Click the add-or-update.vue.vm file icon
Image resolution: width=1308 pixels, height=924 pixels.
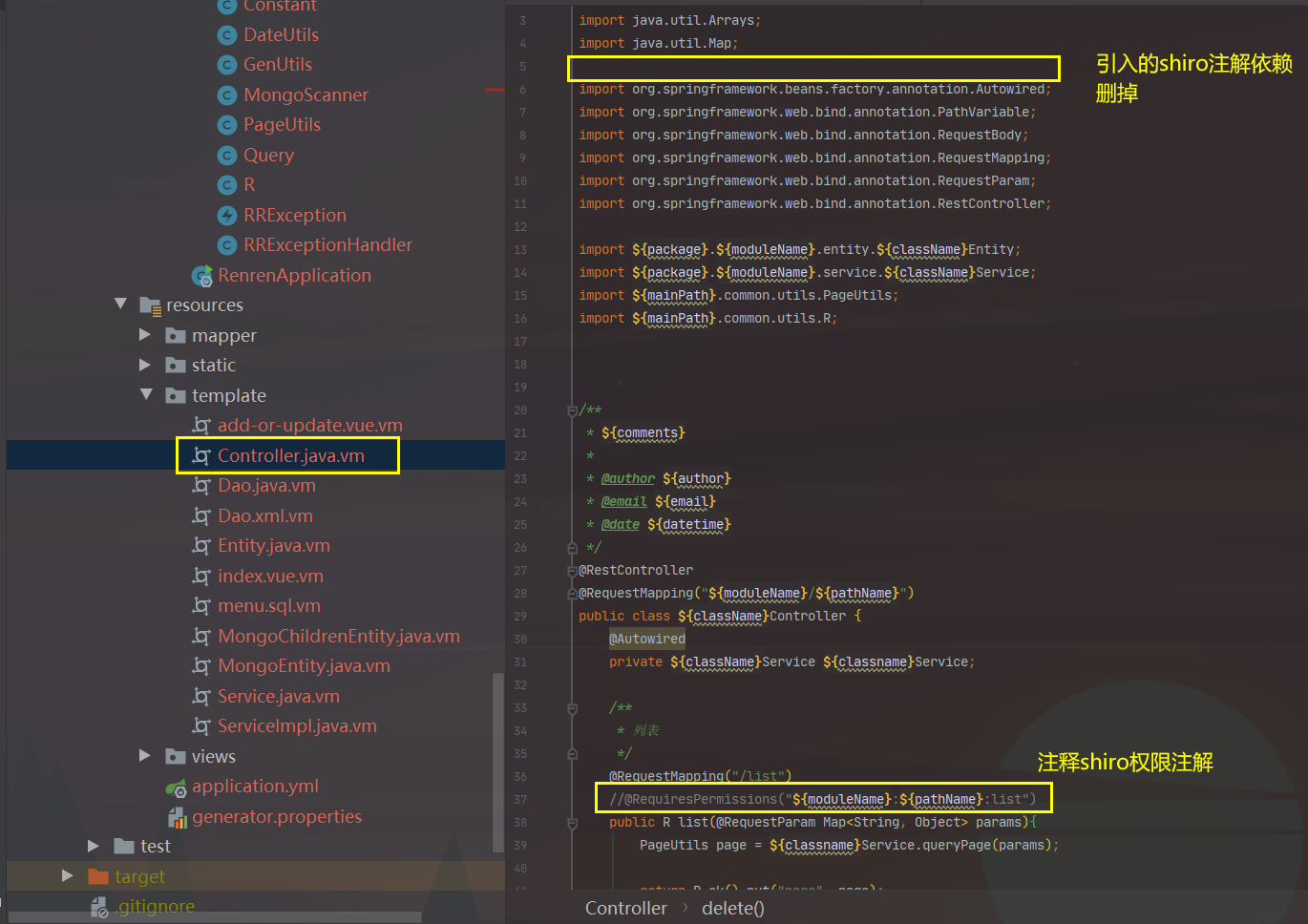[x=200, y=426]
